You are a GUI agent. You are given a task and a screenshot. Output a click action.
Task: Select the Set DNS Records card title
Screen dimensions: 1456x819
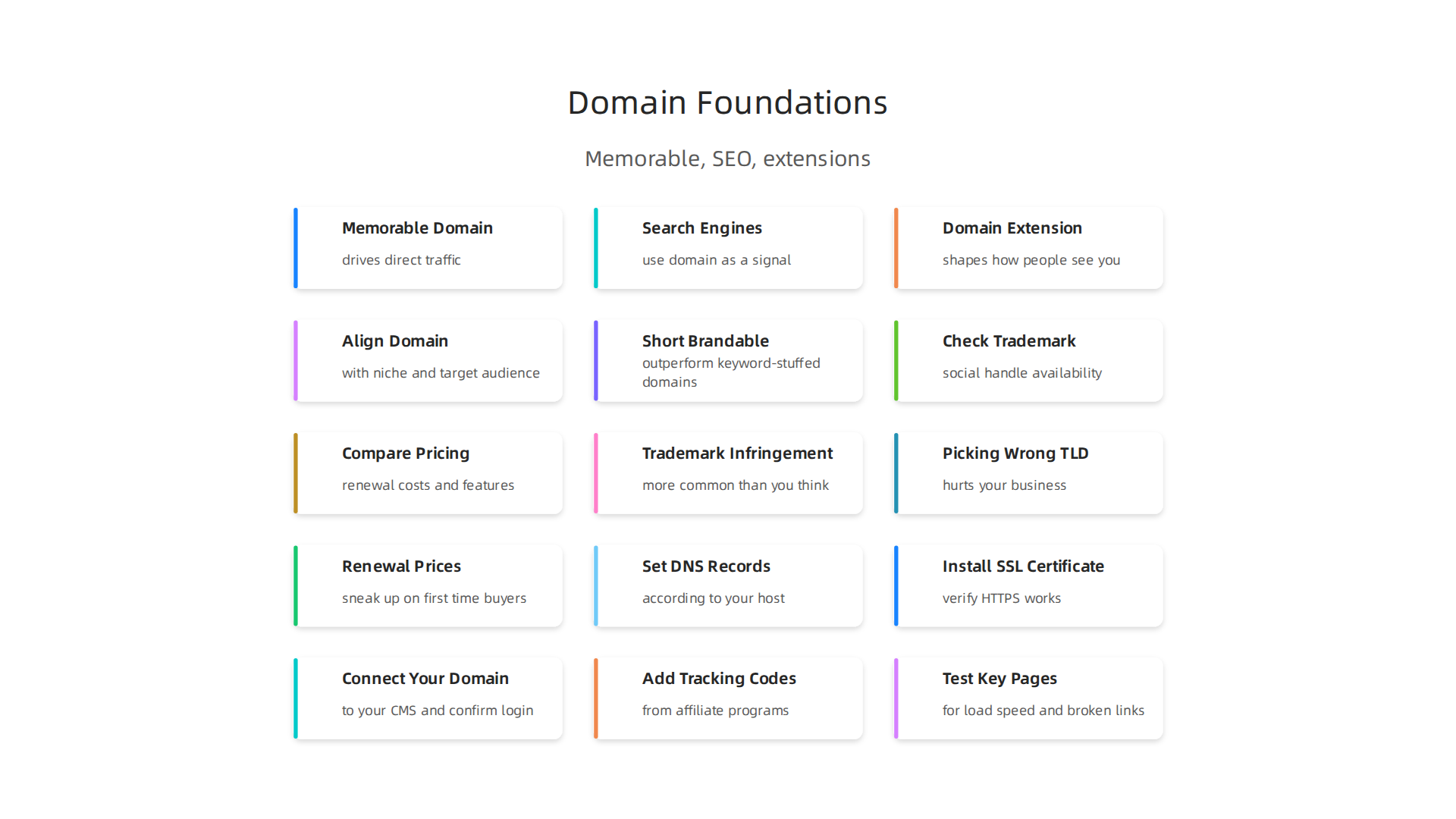706,566
